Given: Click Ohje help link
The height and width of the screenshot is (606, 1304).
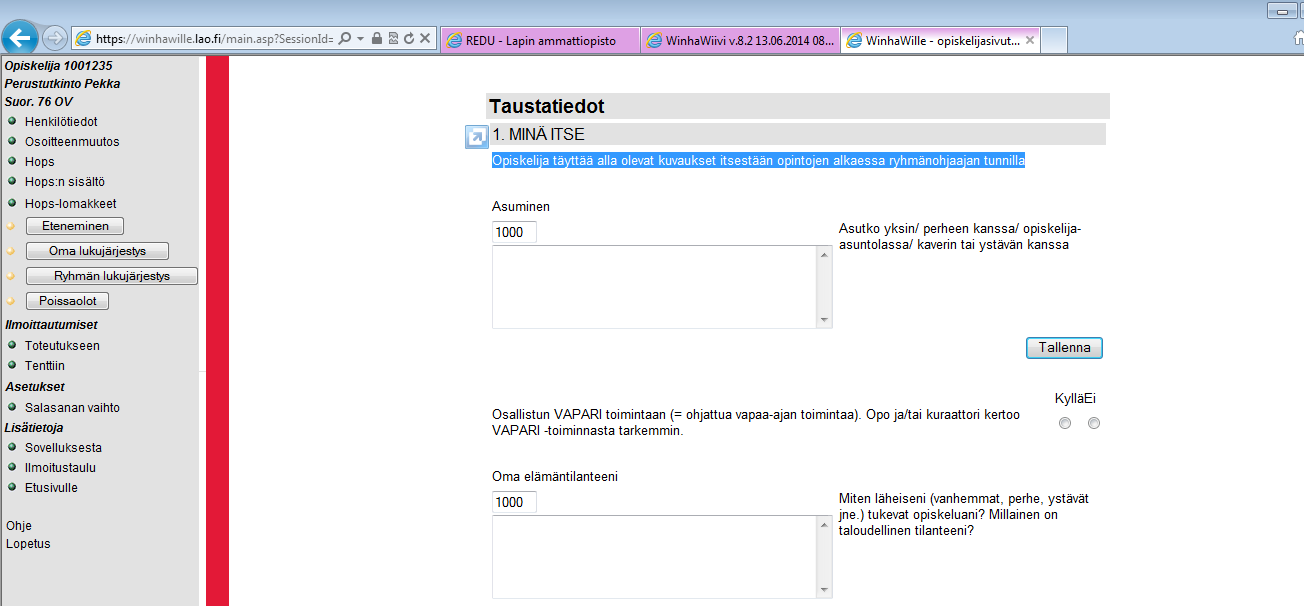Looking at the screenshot, I should [x=19, y=526].
